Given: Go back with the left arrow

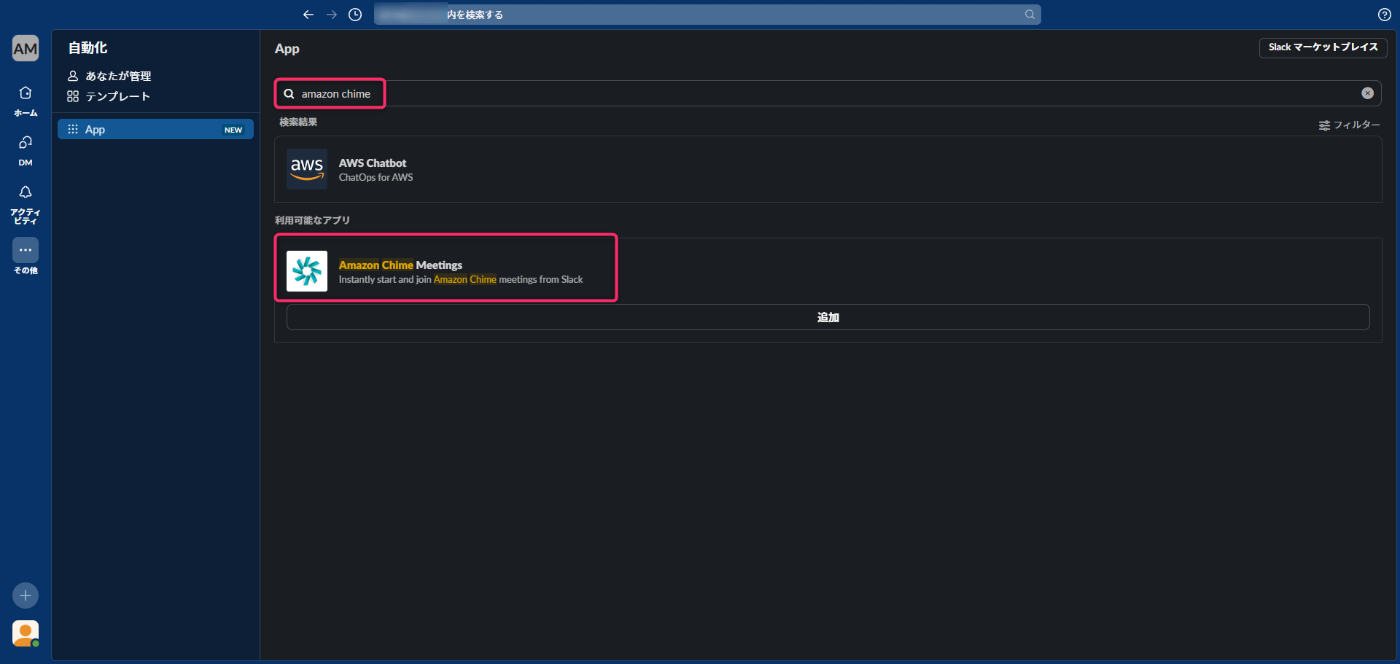Looking at the screenshot, I should click(308, 14).
